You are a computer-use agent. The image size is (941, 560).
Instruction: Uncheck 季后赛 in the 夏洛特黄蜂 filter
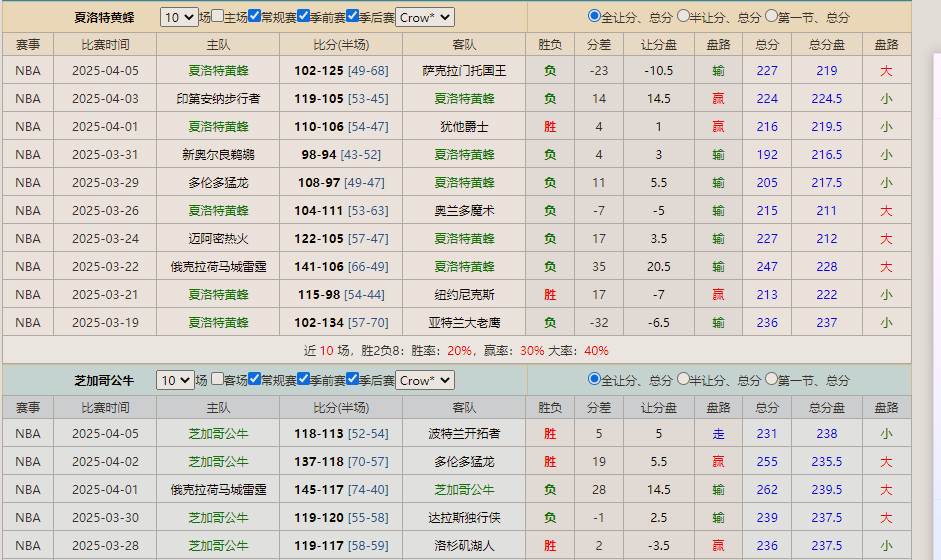pos(353,17)
